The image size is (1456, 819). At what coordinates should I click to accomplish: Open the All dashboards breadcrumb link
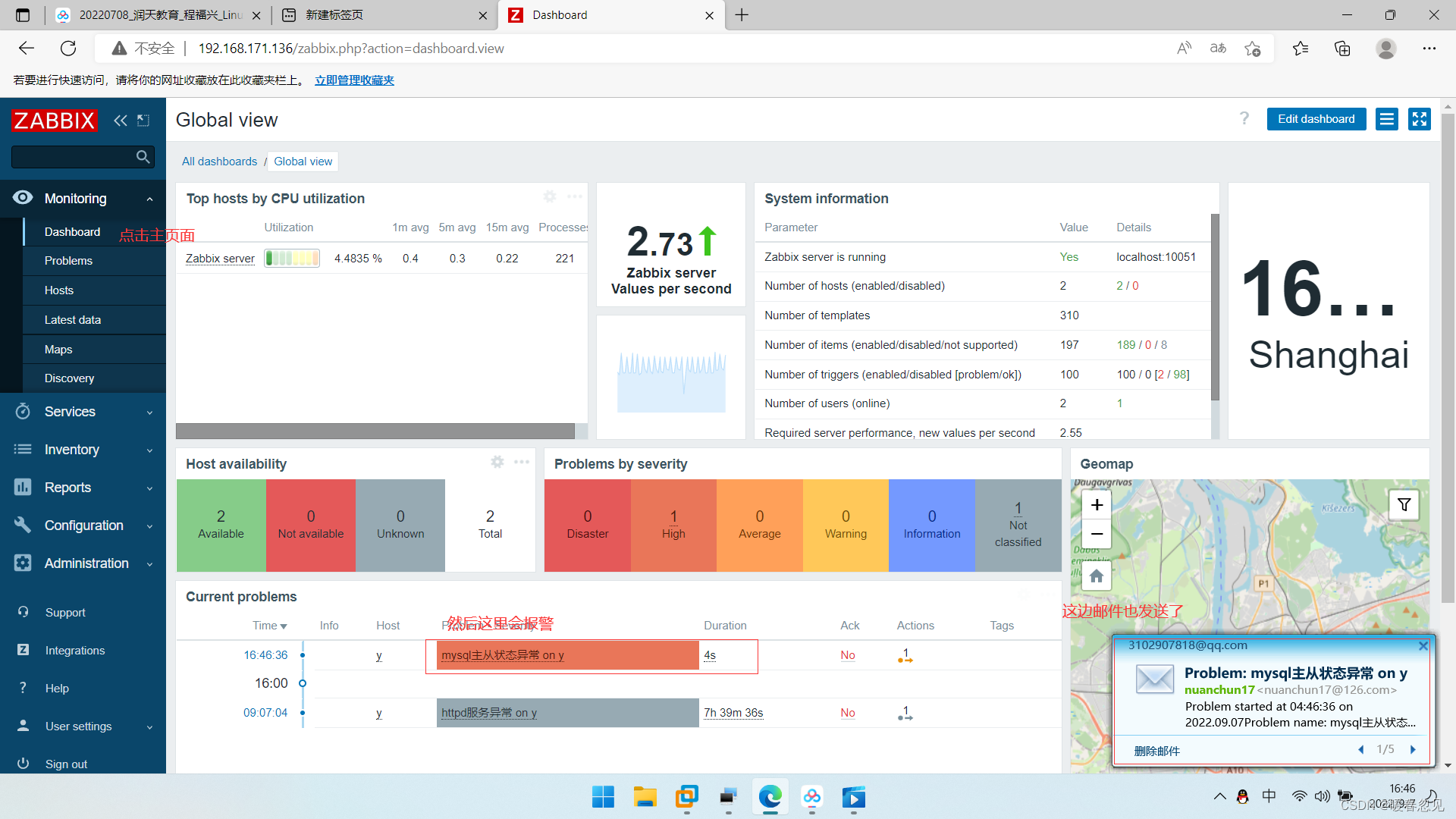click(219, 162)
